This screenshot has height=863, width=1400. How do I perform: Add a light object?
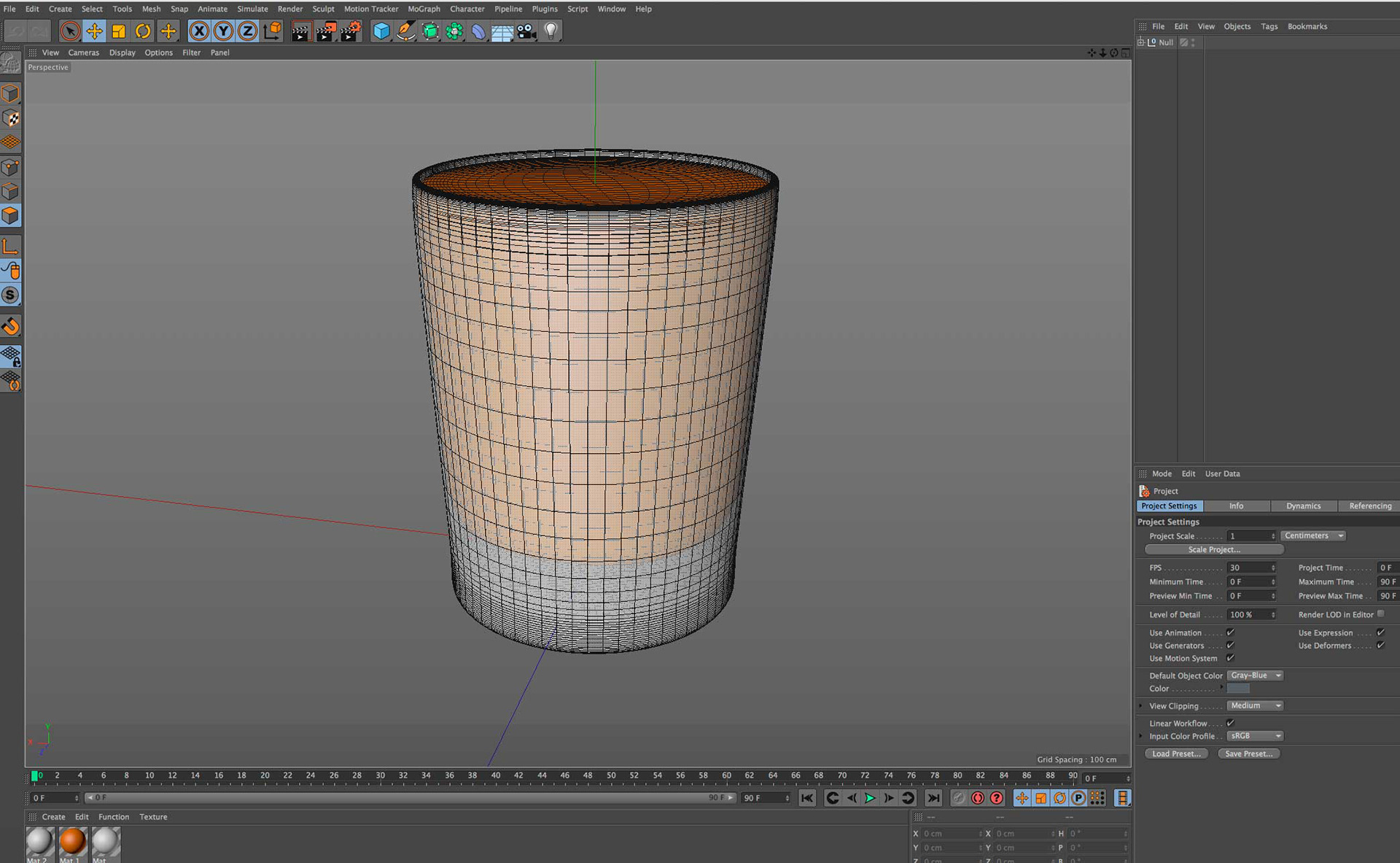(x=551, y=31)
